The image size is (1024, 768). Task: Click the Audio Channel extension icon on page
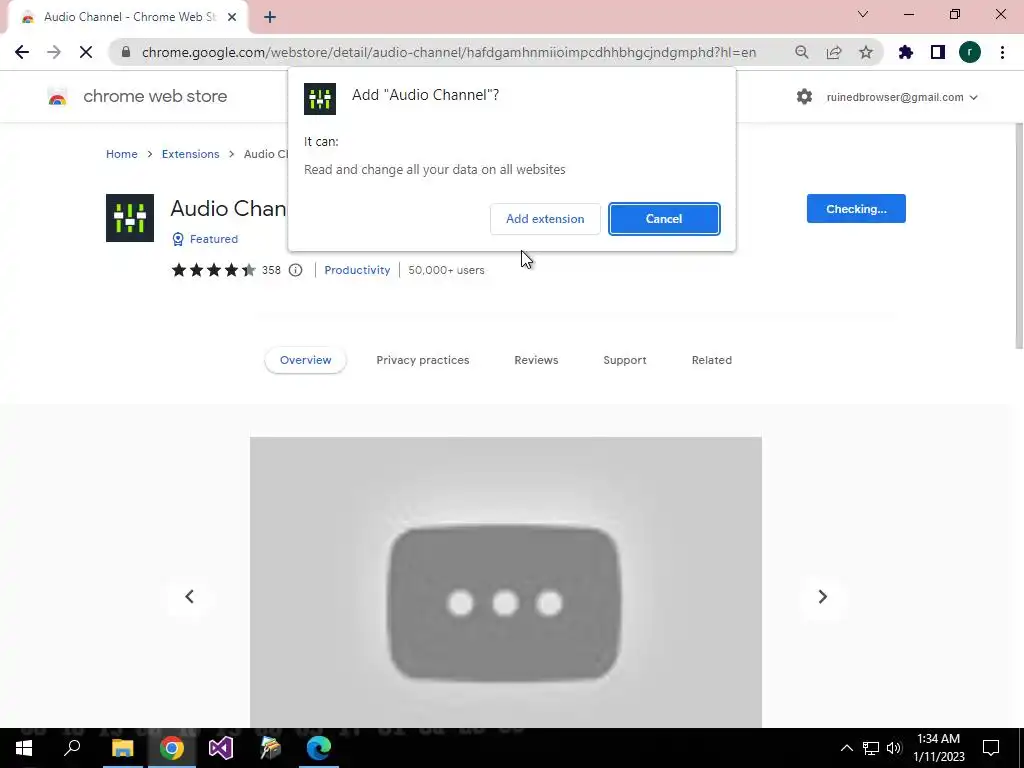(130, 217)
